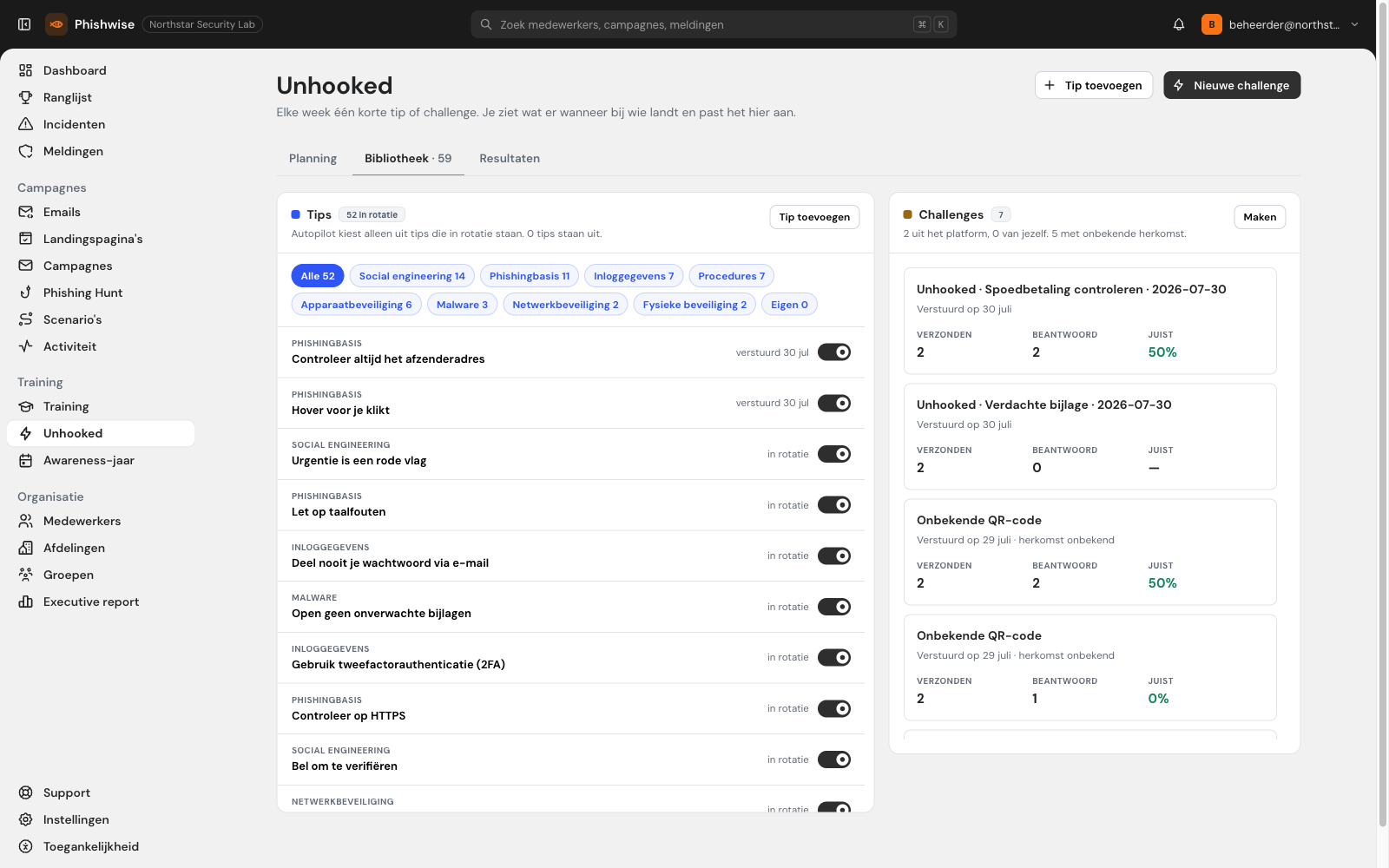
Task: Expand the user account dropdown chevron
Action: point(1354,24)
